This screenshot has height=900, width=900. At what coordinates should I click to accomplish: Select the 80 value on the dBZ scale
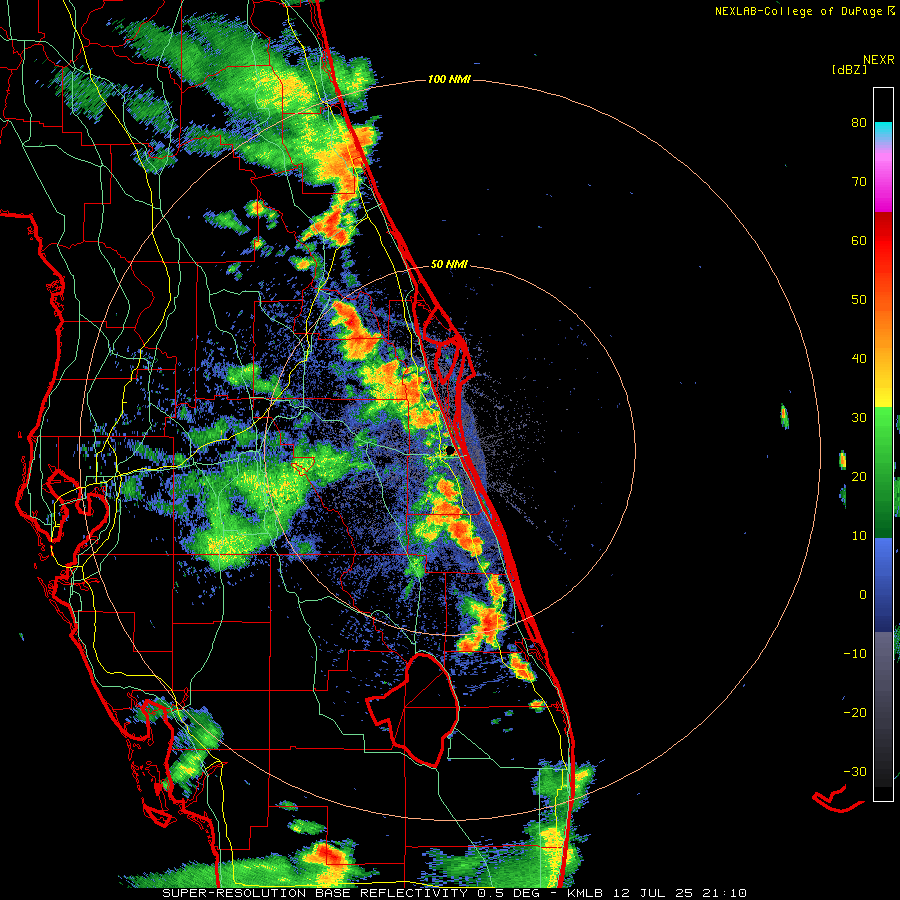click(x=859, y=123)
